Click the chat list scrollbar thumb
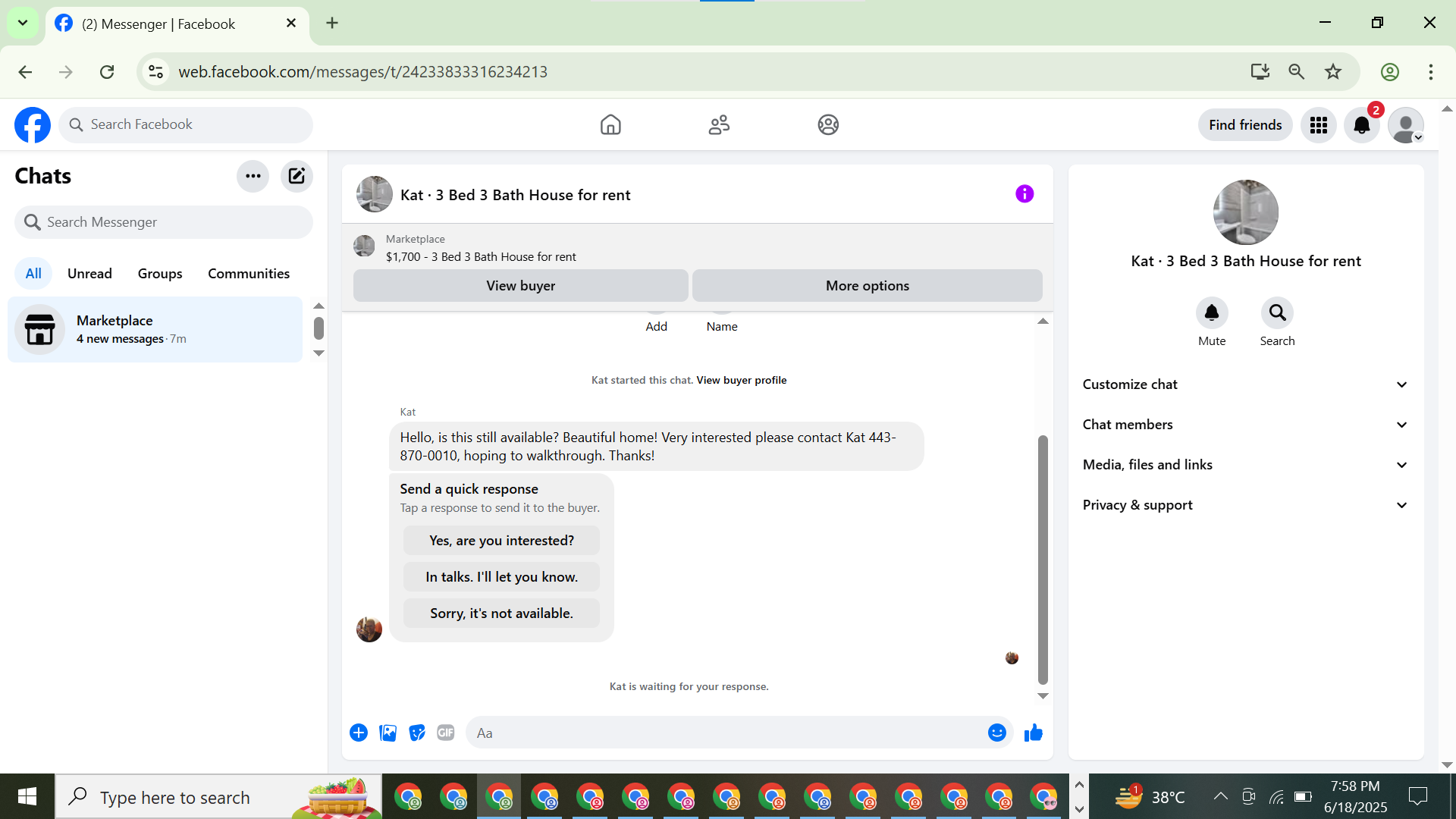 tap(318, 328)
